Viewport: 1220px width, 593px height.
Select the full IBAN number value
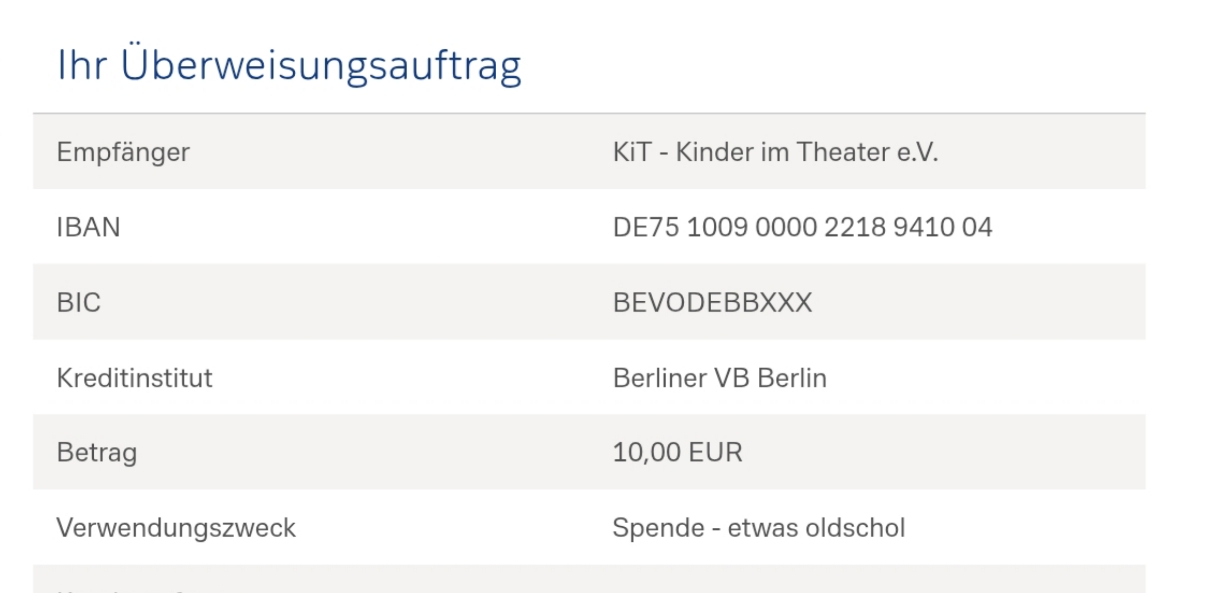(802, 228)
